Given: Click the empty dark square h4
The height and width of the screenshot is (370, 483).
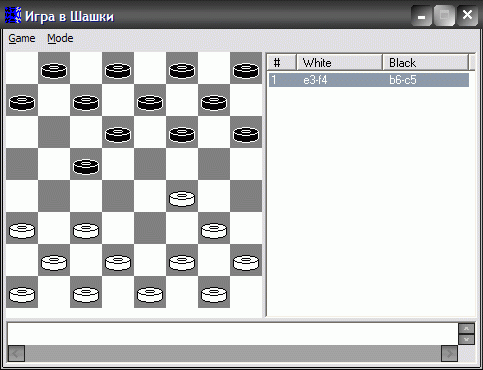Looking at the screenshot, I should tap(246, 196).
